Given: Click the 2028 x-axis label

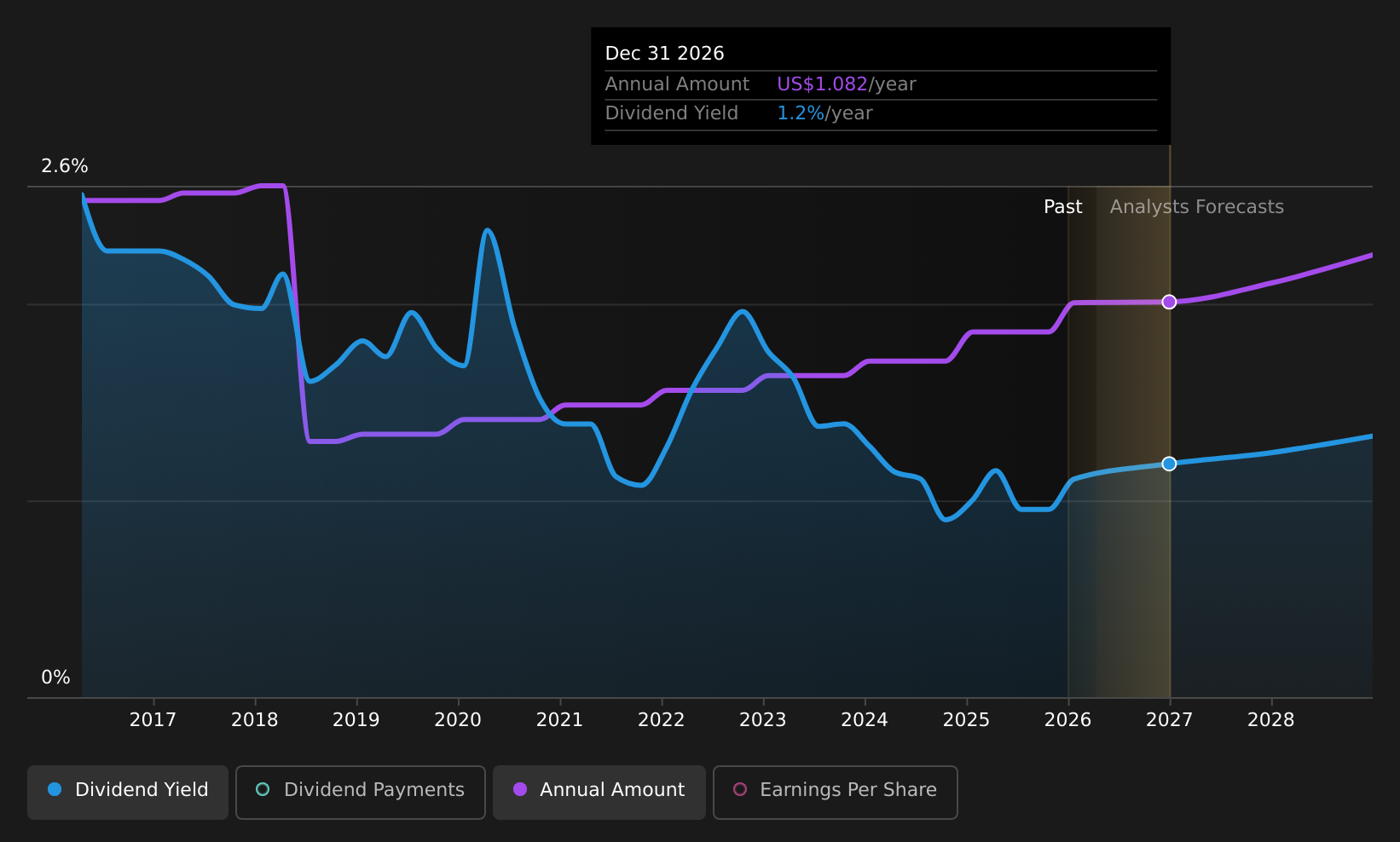Looking at the screenshot, I should pyautogui.click(x=1271, y=720).
